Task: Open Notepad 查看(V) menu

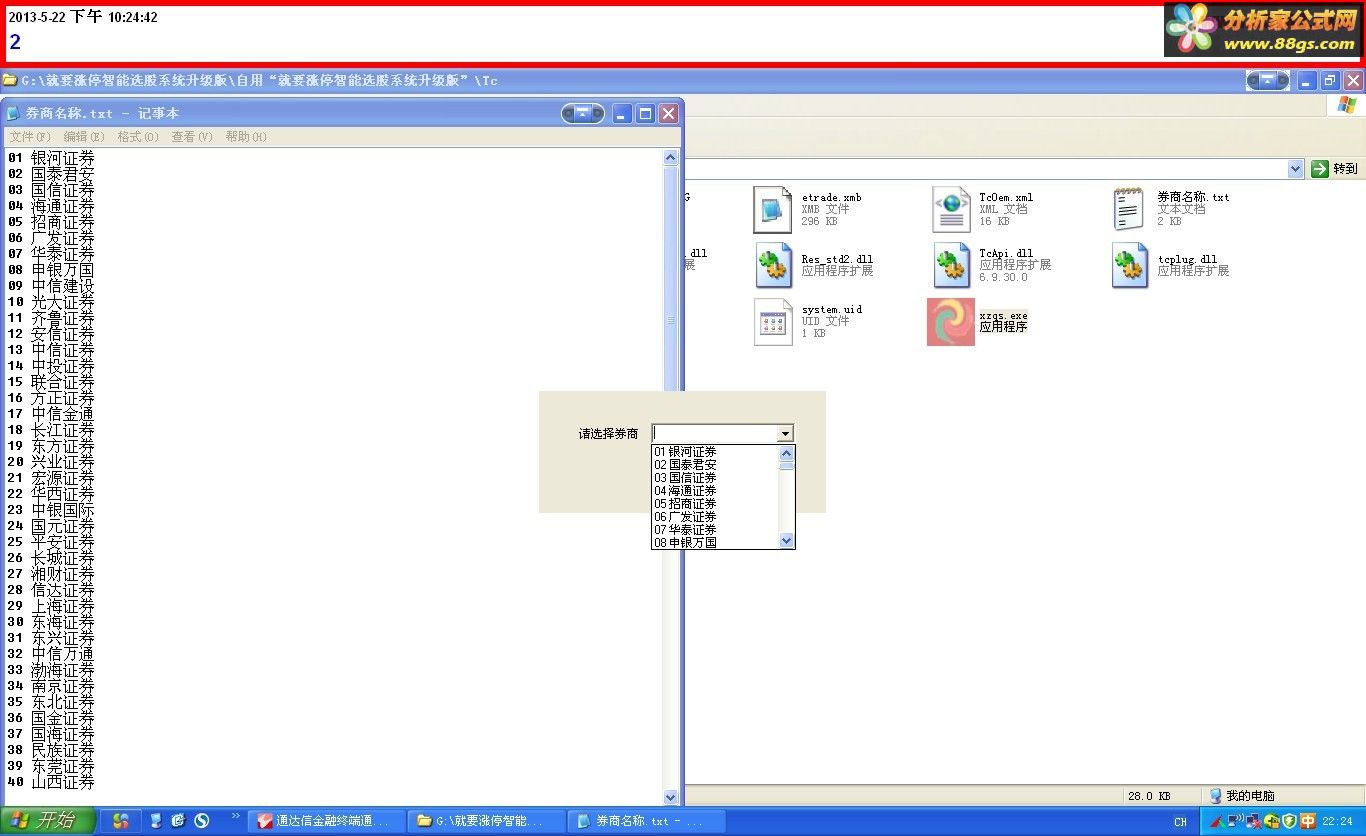Action: pos(192,137)
